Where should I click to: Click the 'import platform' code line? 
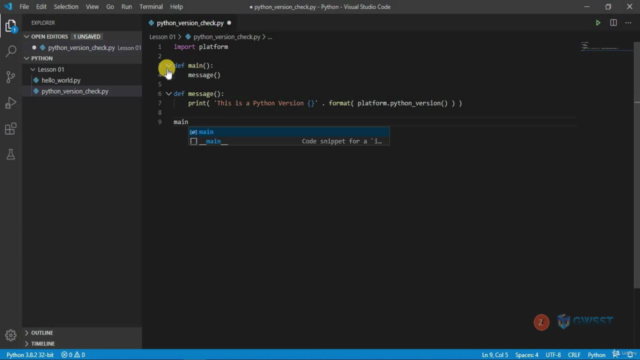201,47
